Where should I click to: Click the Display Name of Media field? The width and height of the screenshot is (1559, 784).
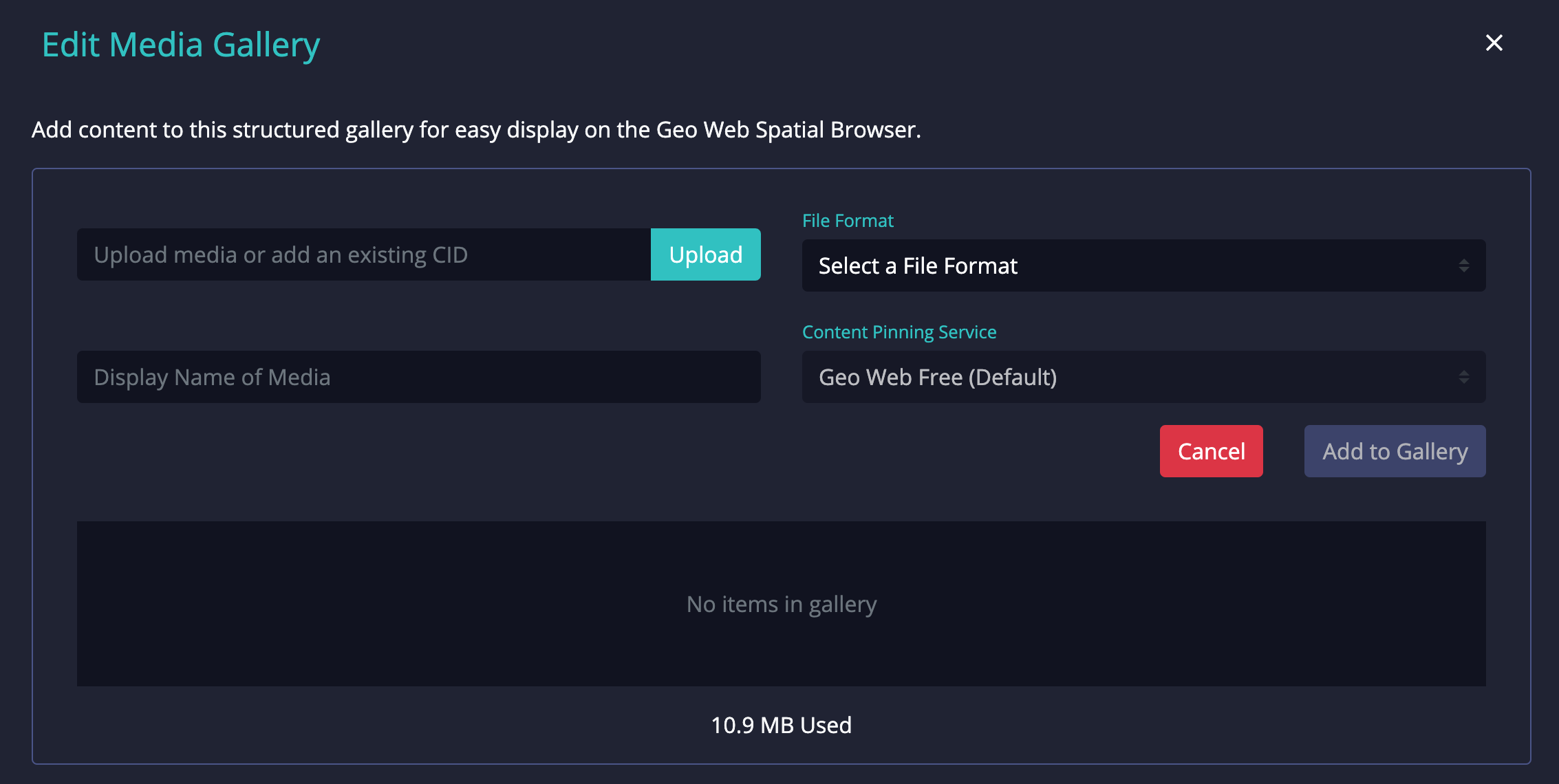point(418,377)
